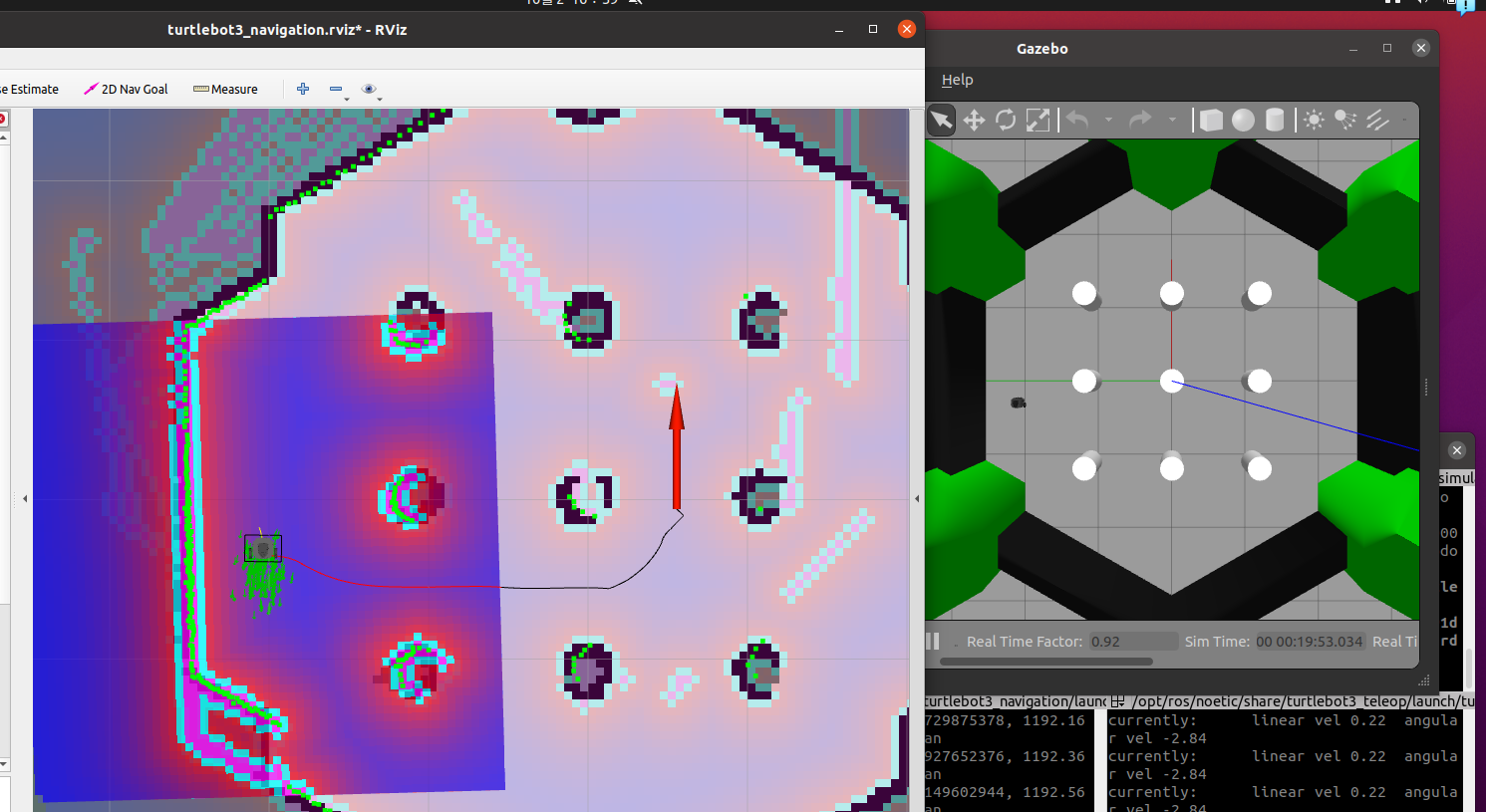Screen dimensions: 1486x812
Task: Select the turtlebot3_navigation launch terminal tab
Action: pos(1015,701)
